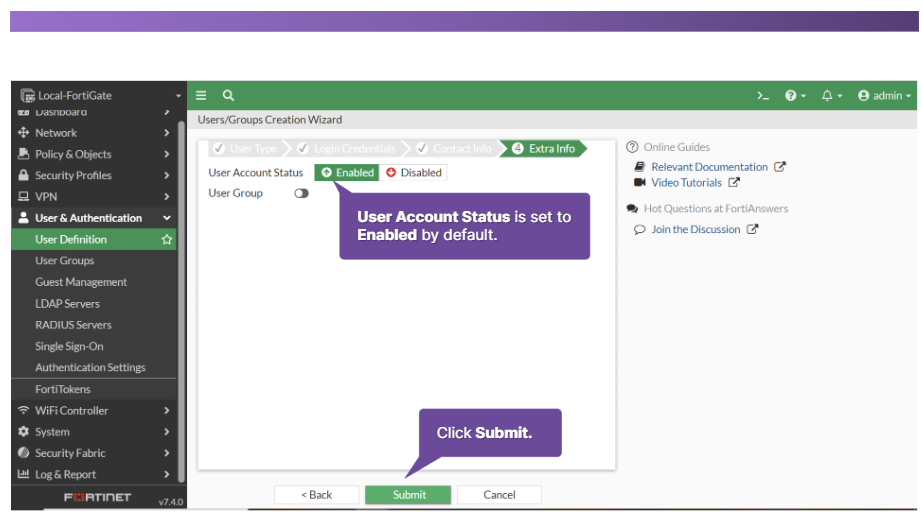Image resolution: width=923 pixels, height=524 pixels.
Task: Open the Video Tutorials link
Action: (686, 183)
